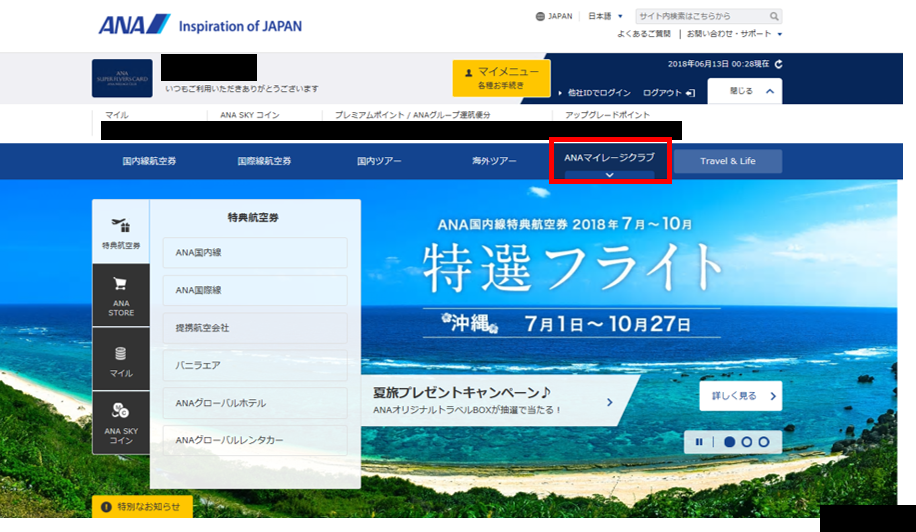The image size is (916, 532).
Task: Open the よくあるご質問 link
Action: [644, 34]
